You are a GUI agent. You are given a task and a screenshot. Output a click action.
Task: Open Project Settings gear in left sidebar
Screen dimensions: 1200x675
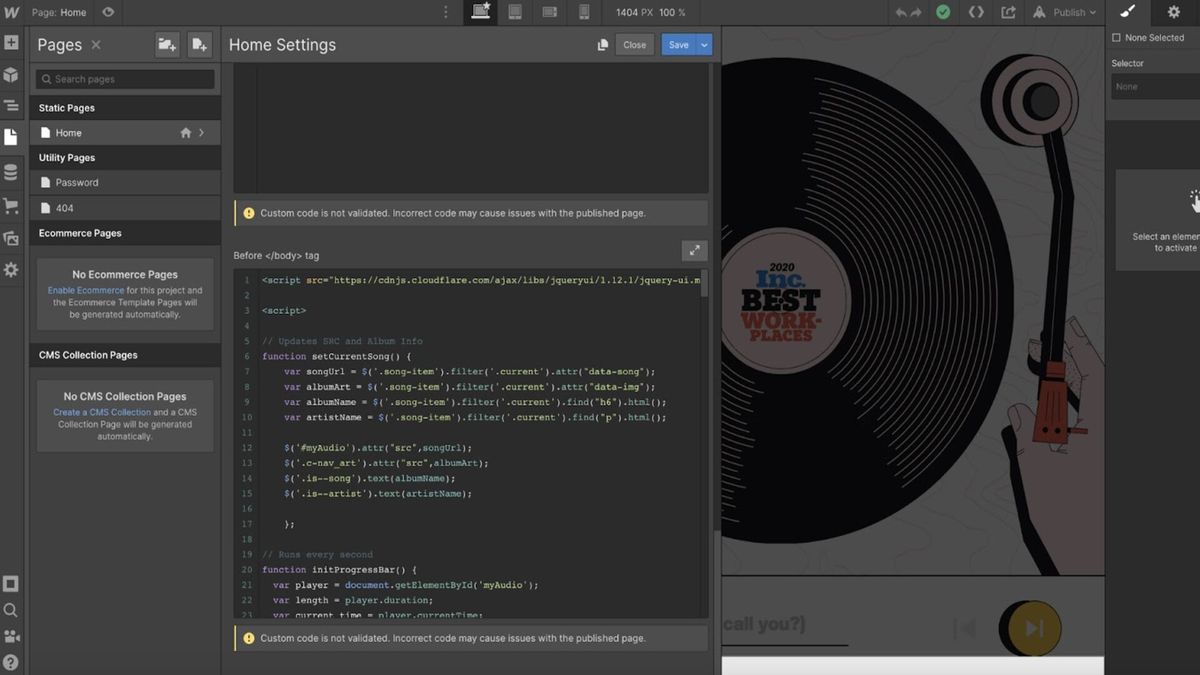(12, 268)
